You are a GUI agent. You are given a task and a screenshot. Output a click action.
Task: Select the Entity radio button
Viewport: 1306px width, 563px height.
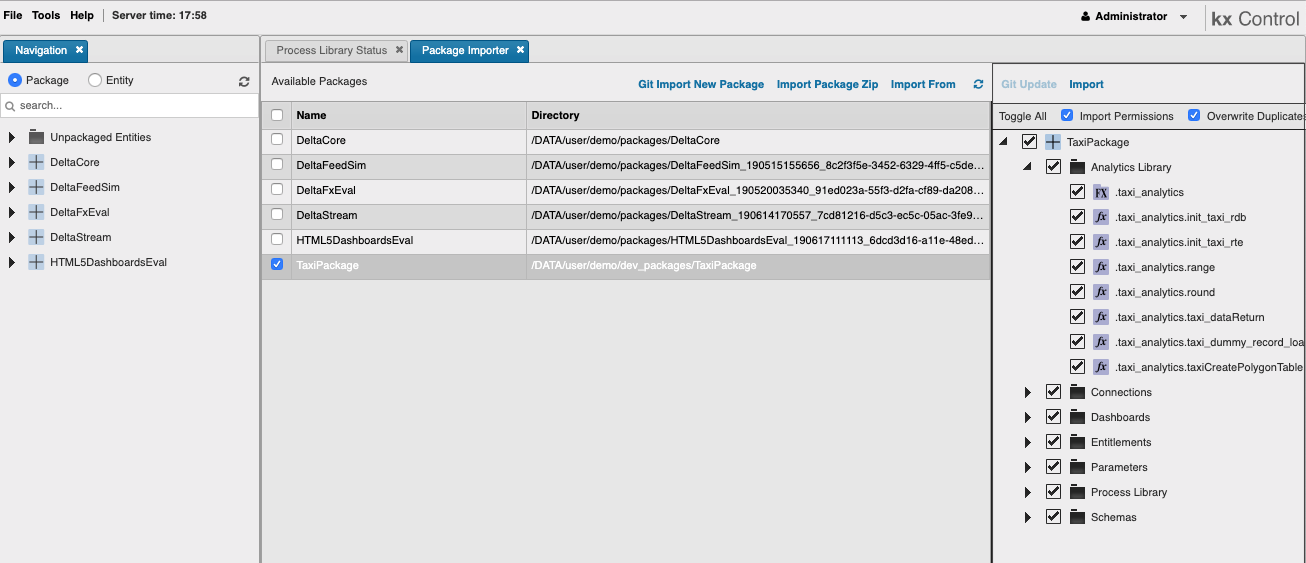click(x=95, y=80)
